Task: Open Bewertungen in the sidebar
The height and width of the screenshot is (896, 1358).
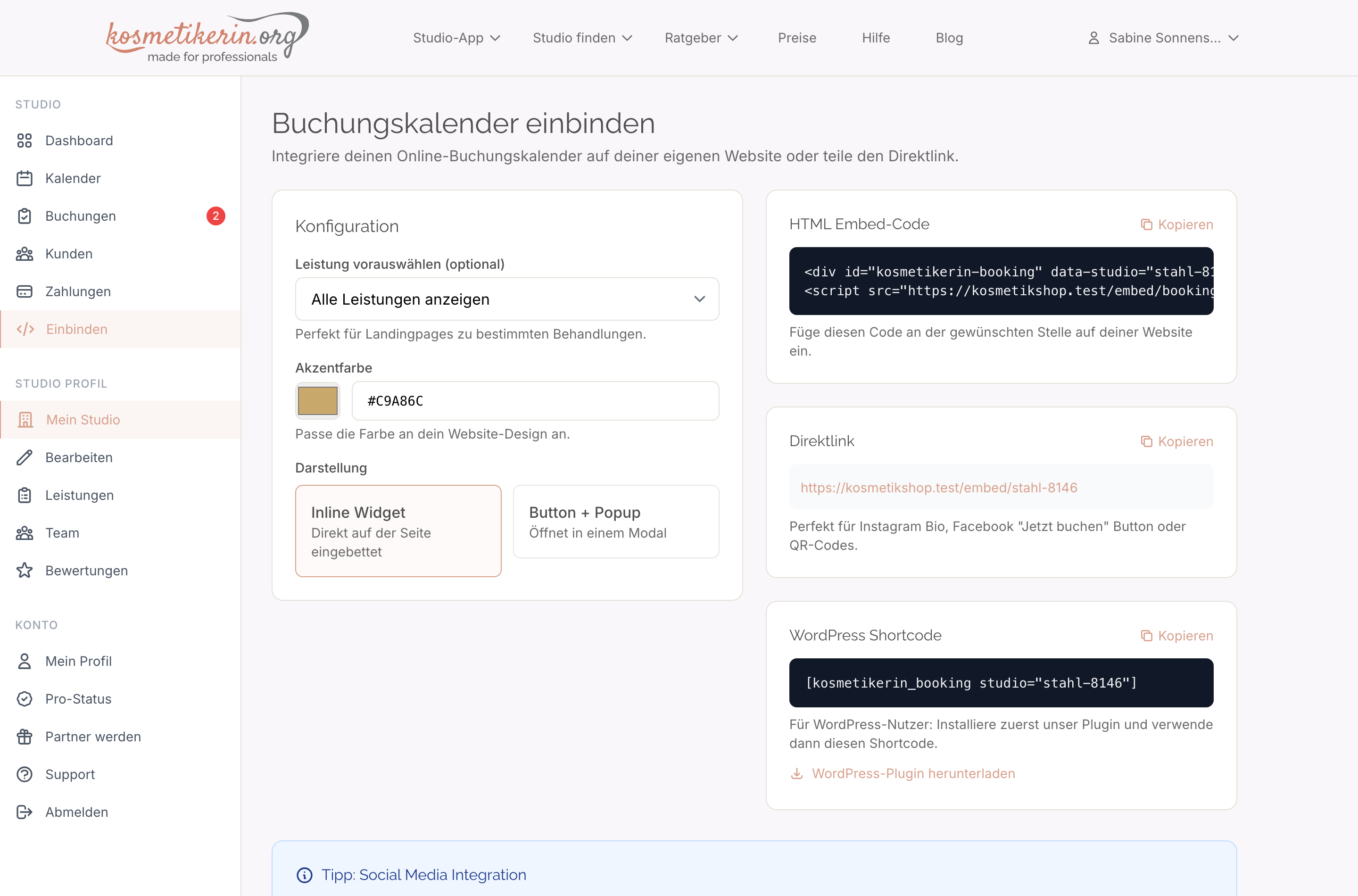Action: click(x=120, y=570)
